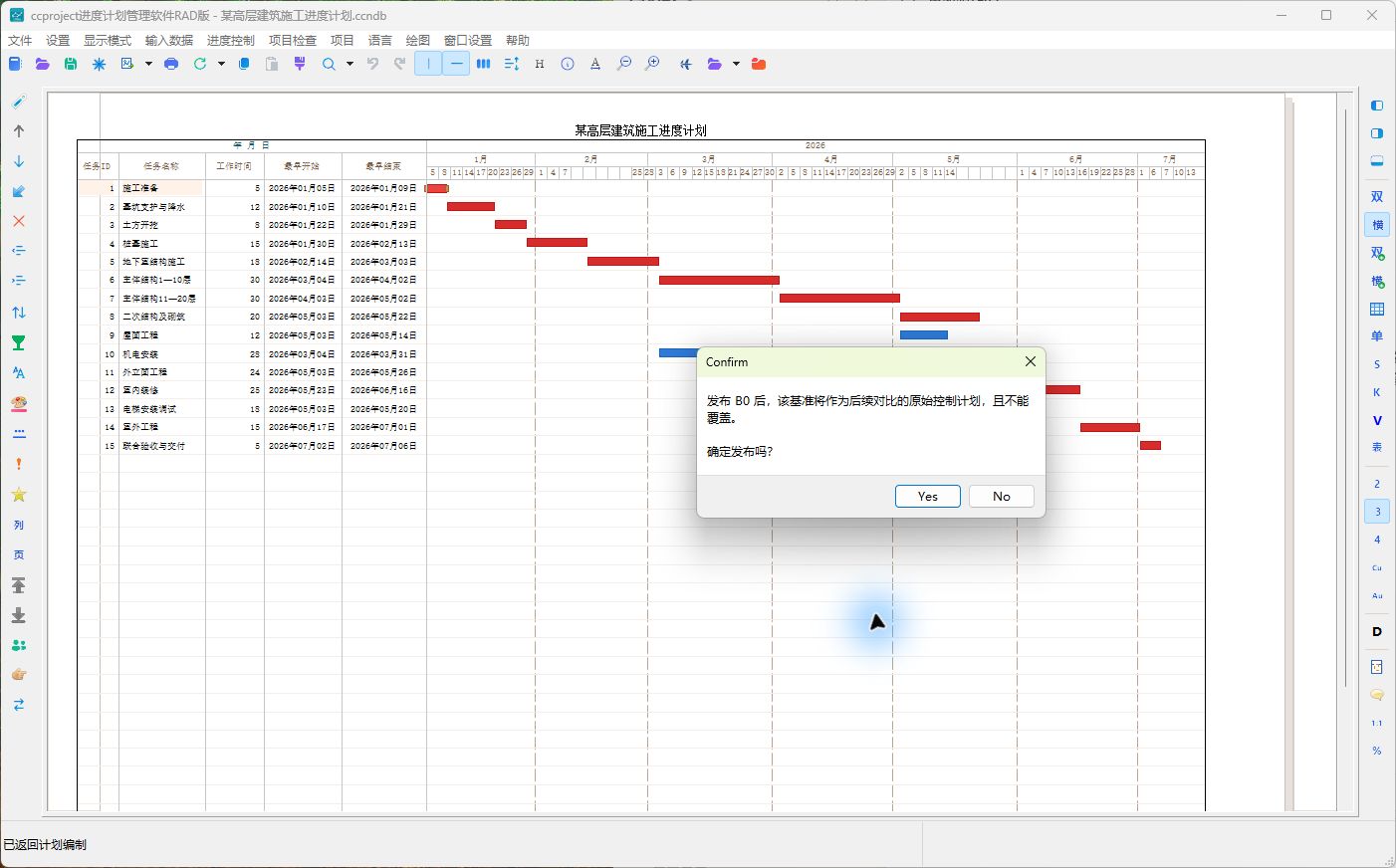1396x868 pixels.
Task: Click the vertical scrollbar of chart area
Action: [1345, 398]
